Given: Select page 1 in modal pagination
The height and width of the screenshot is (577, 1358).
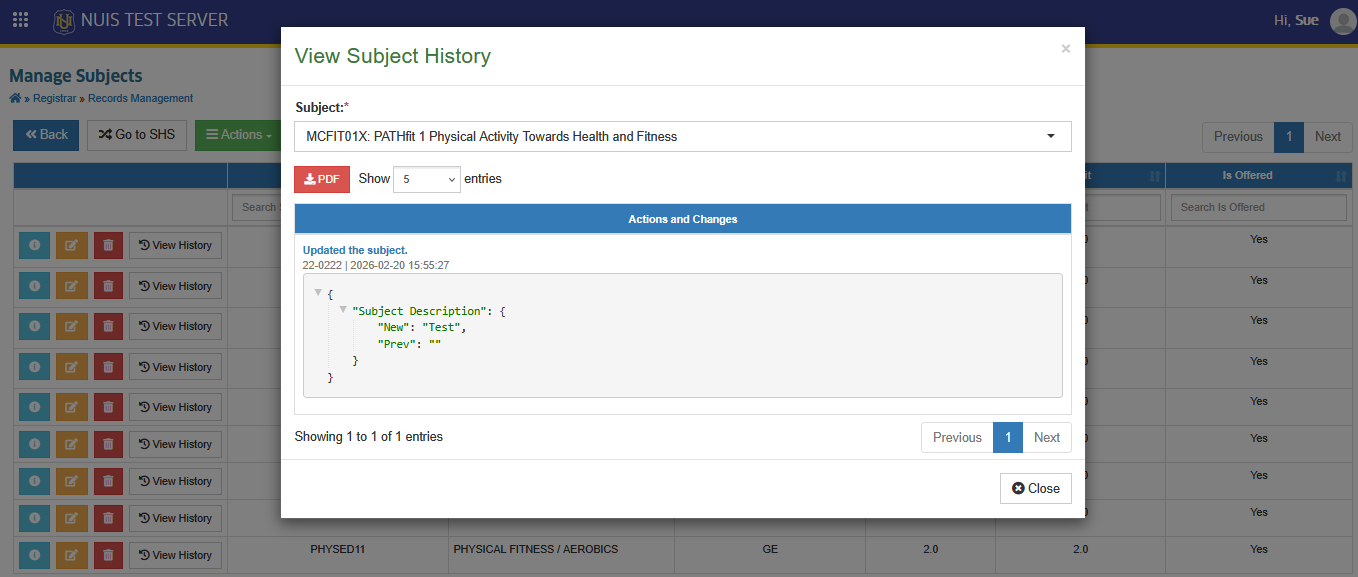Looking at the screenshot, I should (x=1008, y=437).
